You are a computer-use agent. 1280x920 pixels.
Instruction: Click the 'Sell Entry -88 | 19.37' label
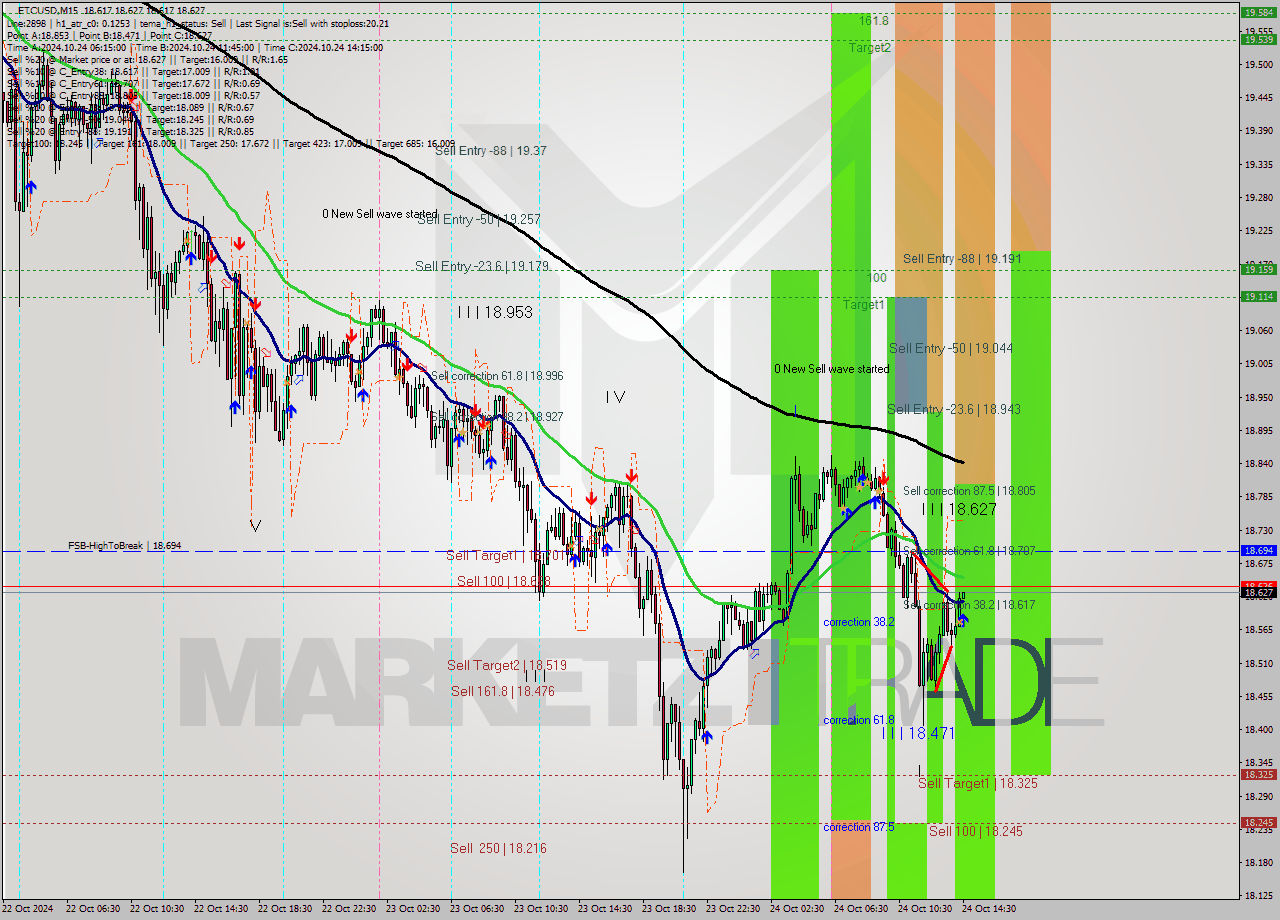490,150
